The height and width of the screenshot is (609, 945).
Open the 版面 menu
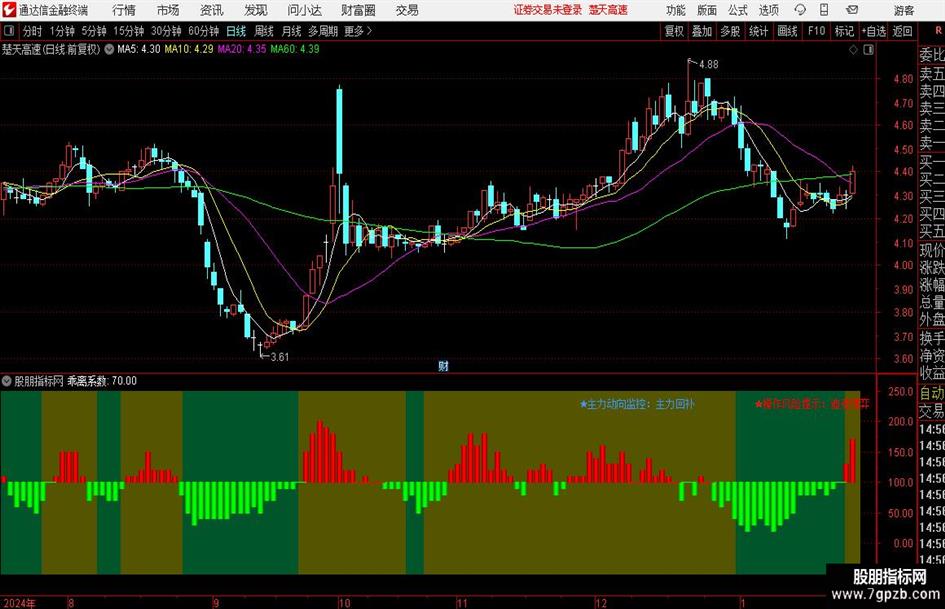coord(707,10)
